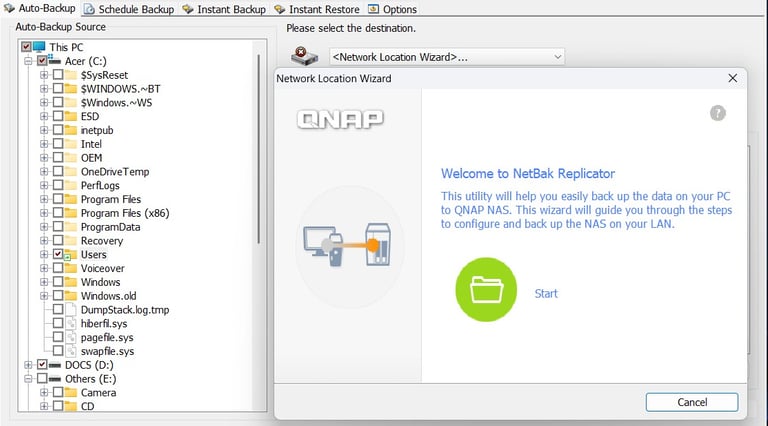Check the Program Files (x86) checkbox
The image size is (768, 426).
[58, 213]
